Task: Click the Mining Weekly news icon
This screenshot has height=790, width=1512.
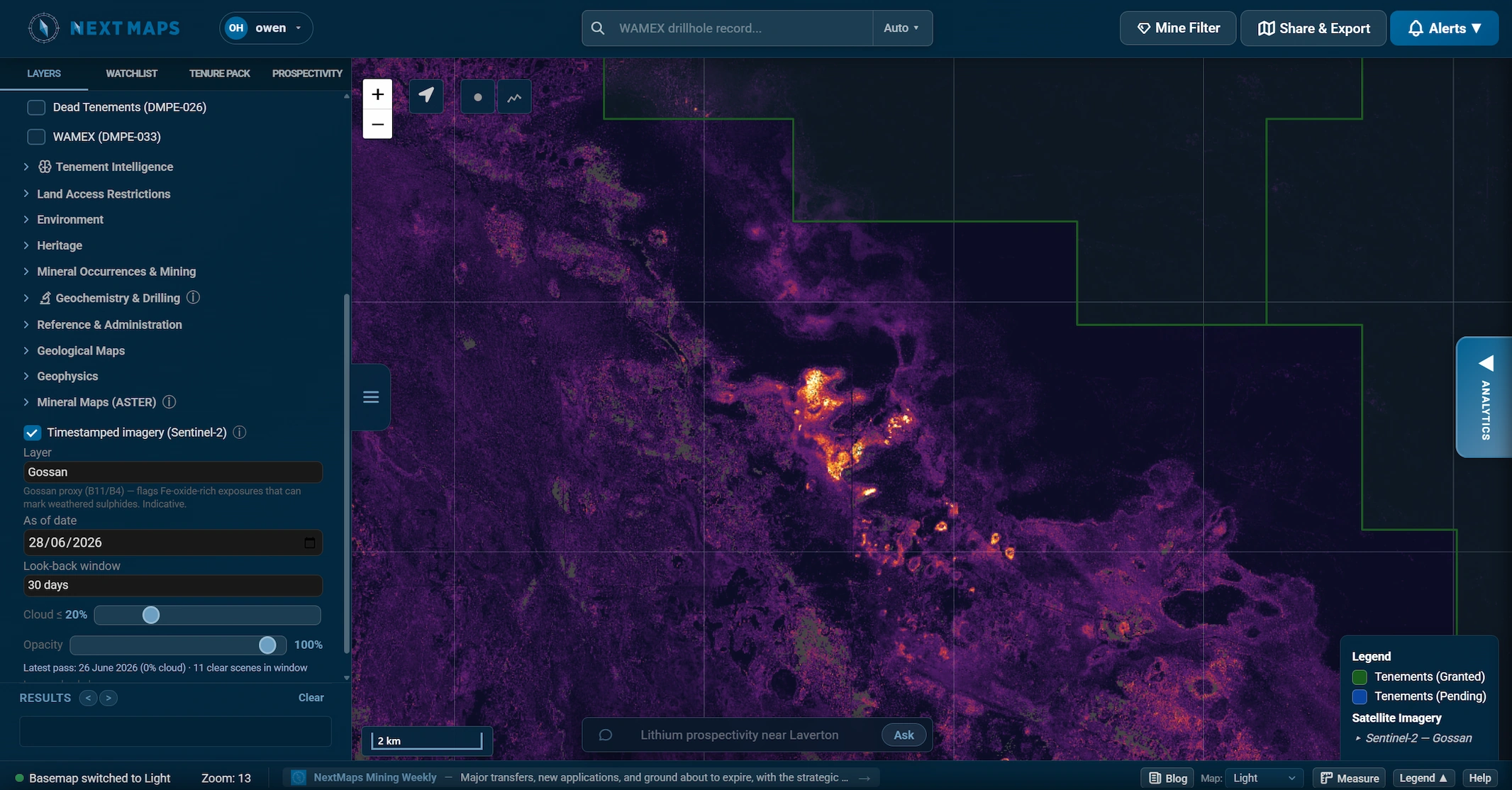Action: tap(299, 777)
